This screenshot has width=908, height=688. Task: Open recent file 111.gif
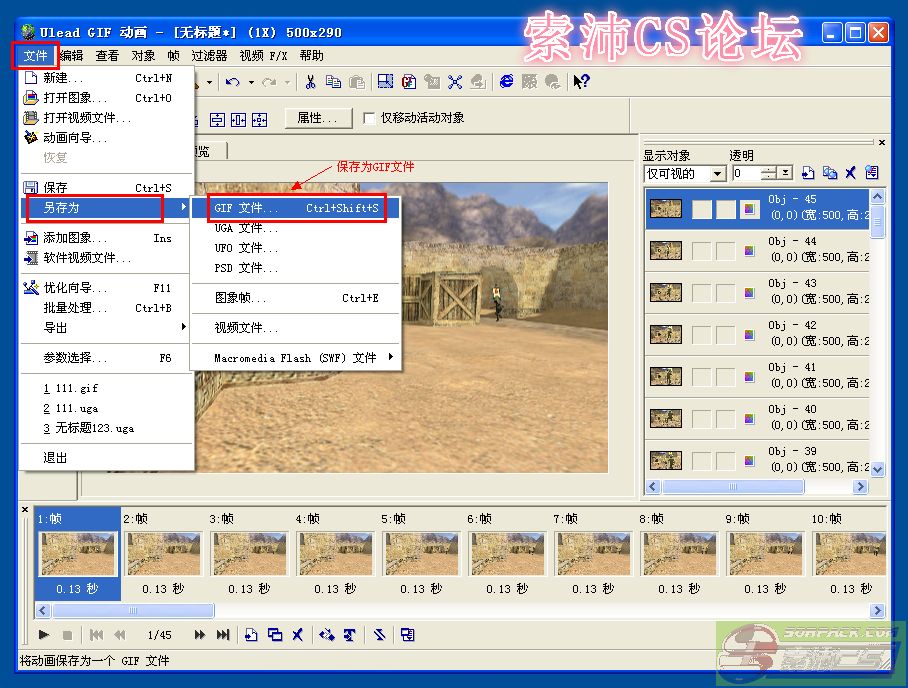pos(107,388)
